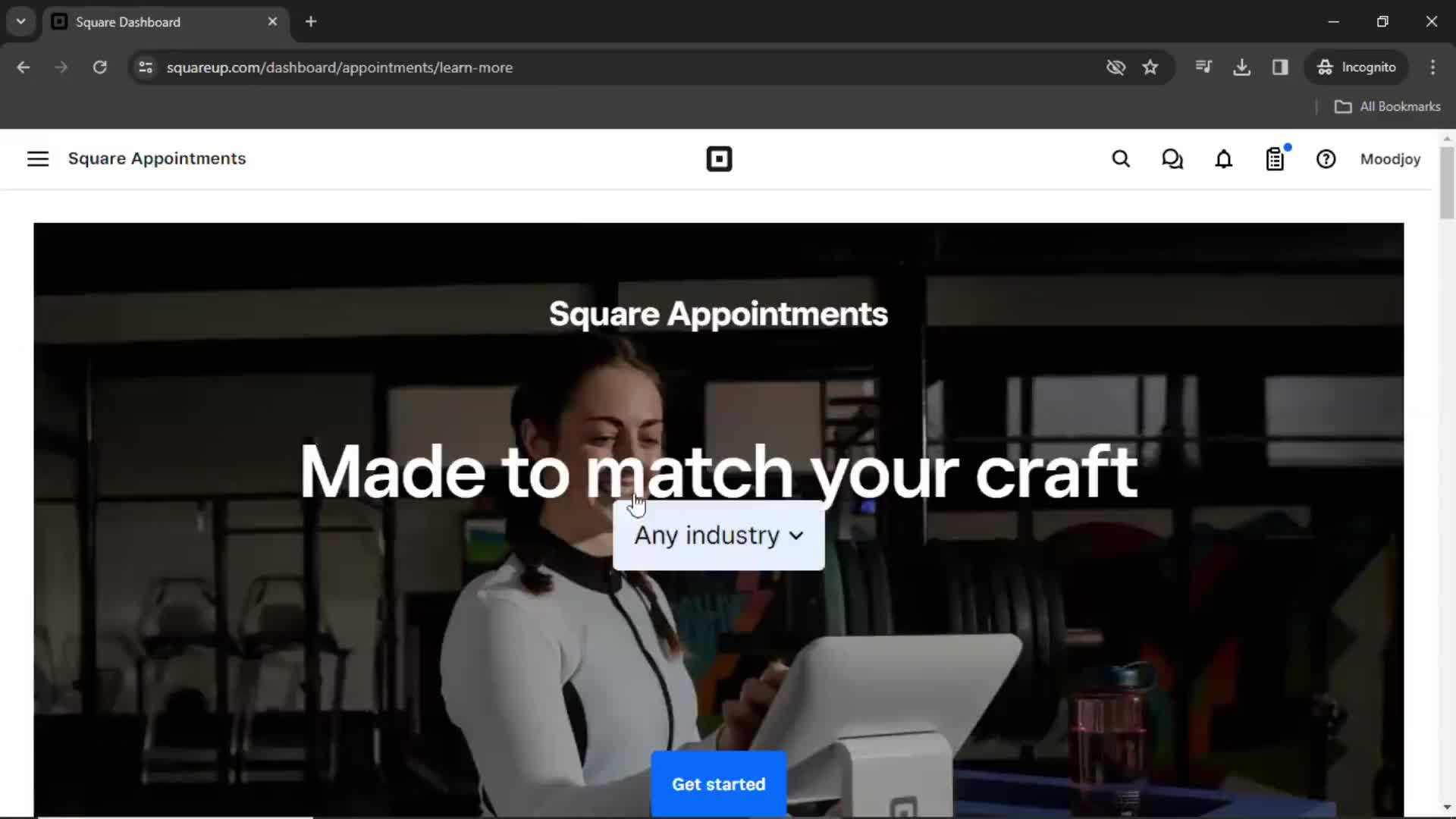Click the hamburger menu icon

tap(37, 159)
